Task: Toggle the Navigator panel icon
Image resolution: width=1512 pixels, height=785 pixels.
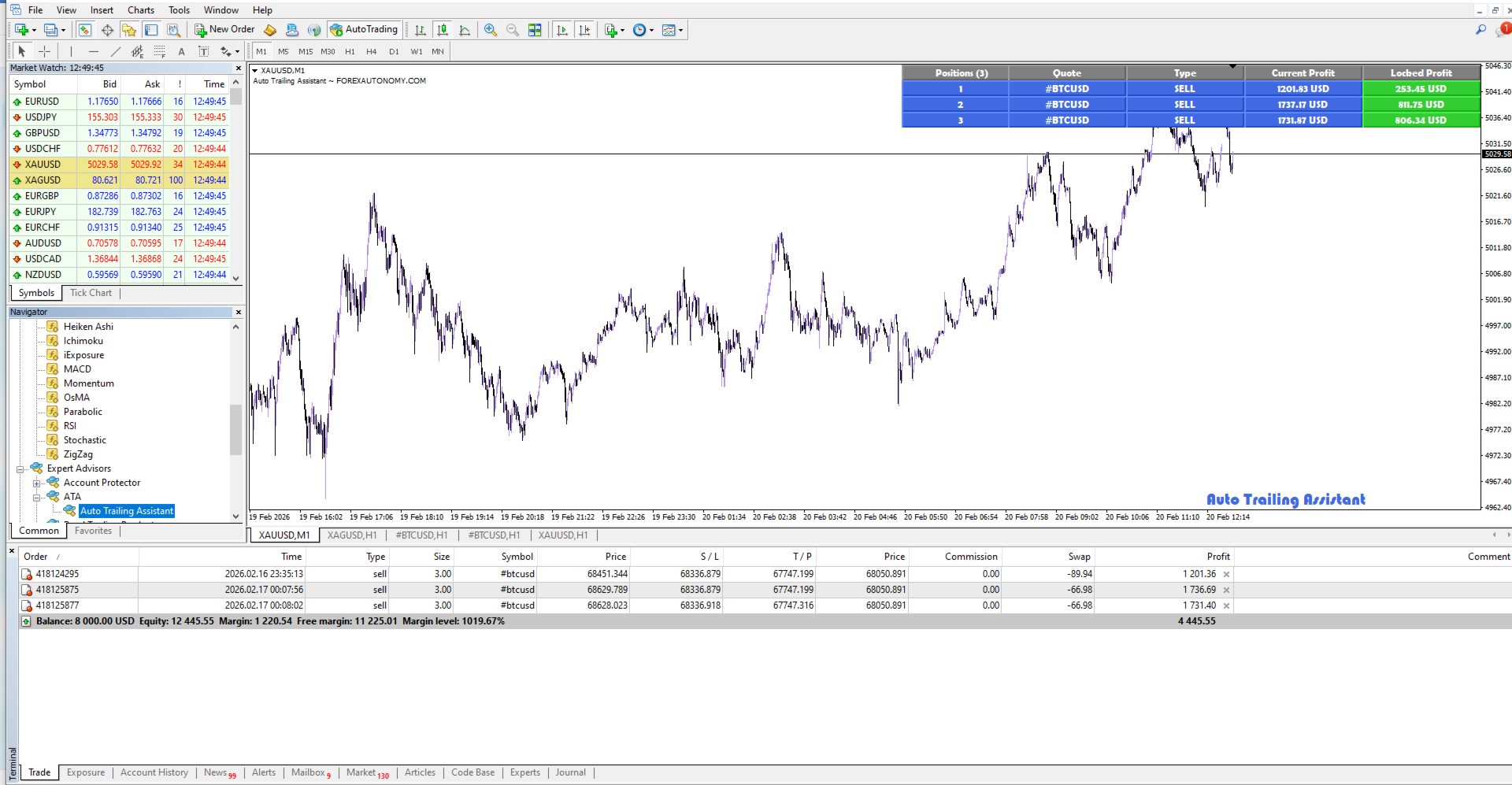Action: pos(129,30)
